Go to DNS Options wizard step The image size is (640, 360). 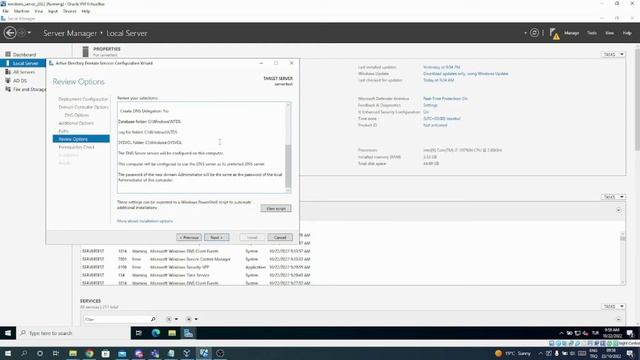pyautogui.click(x=76, y=115)
